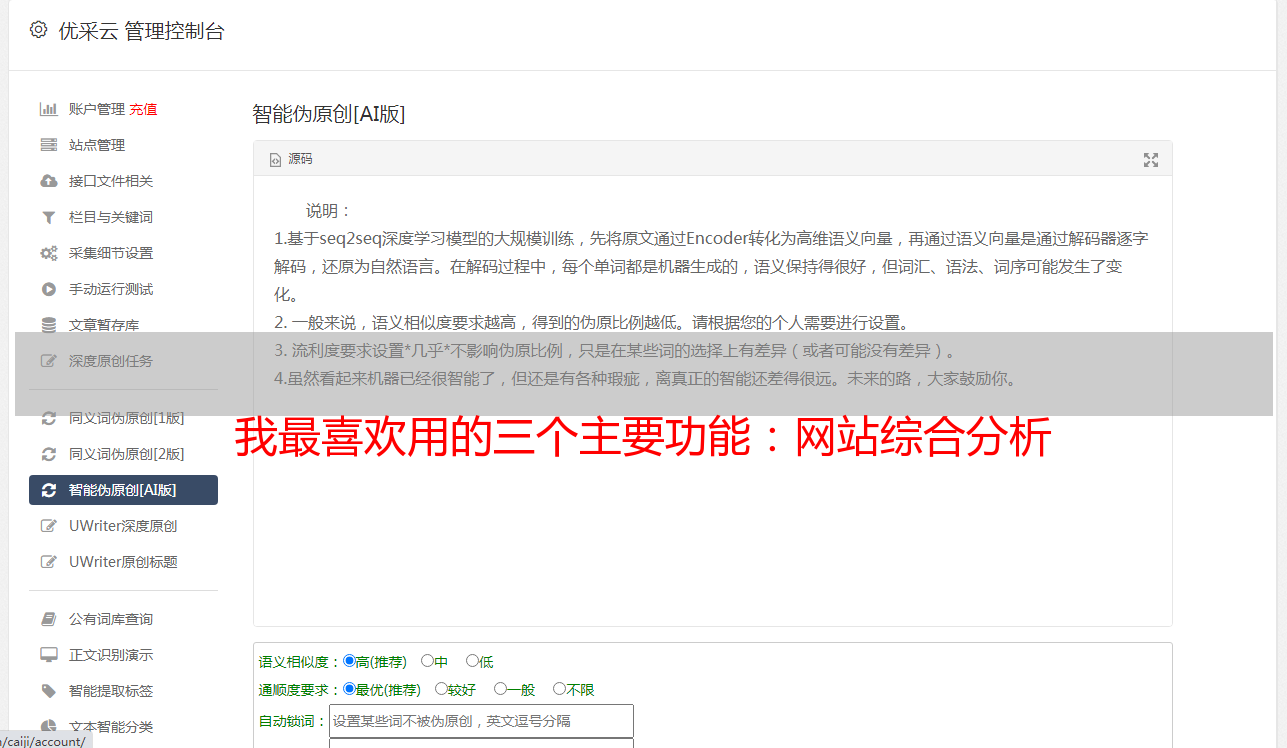1287x748 pixels.
Task: Click the 通顺度要求 label
Action: click(x=298, y=690)
